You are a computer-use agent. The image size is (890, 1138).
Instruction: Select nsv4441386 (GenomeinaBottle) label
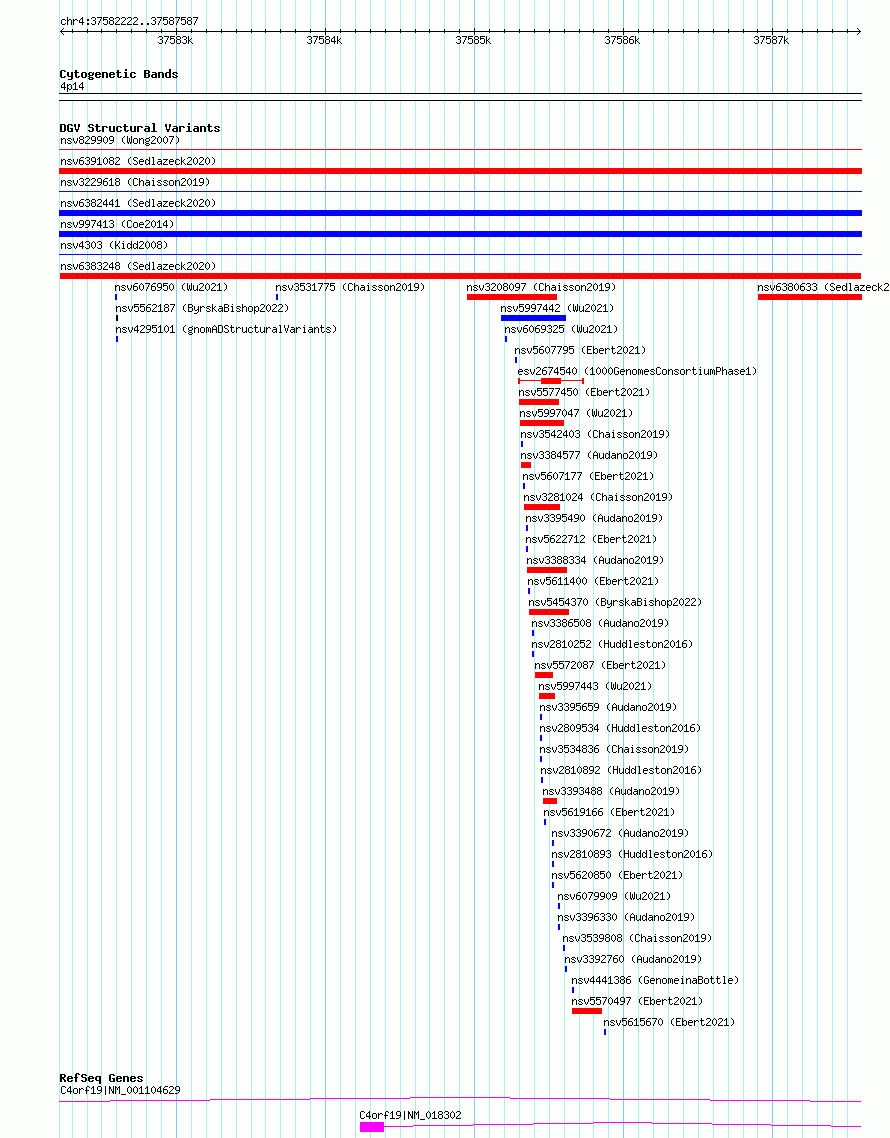(x=656, y=981)
